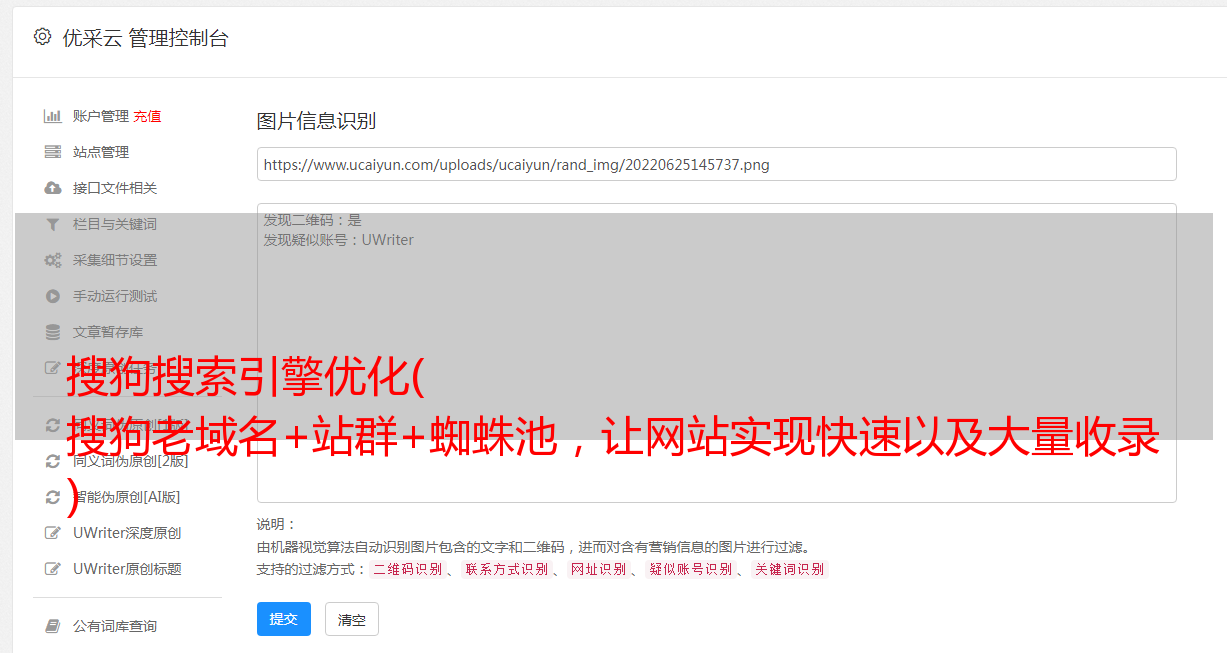Open 栏目与关键词 via its filter icon

point(53,224)
